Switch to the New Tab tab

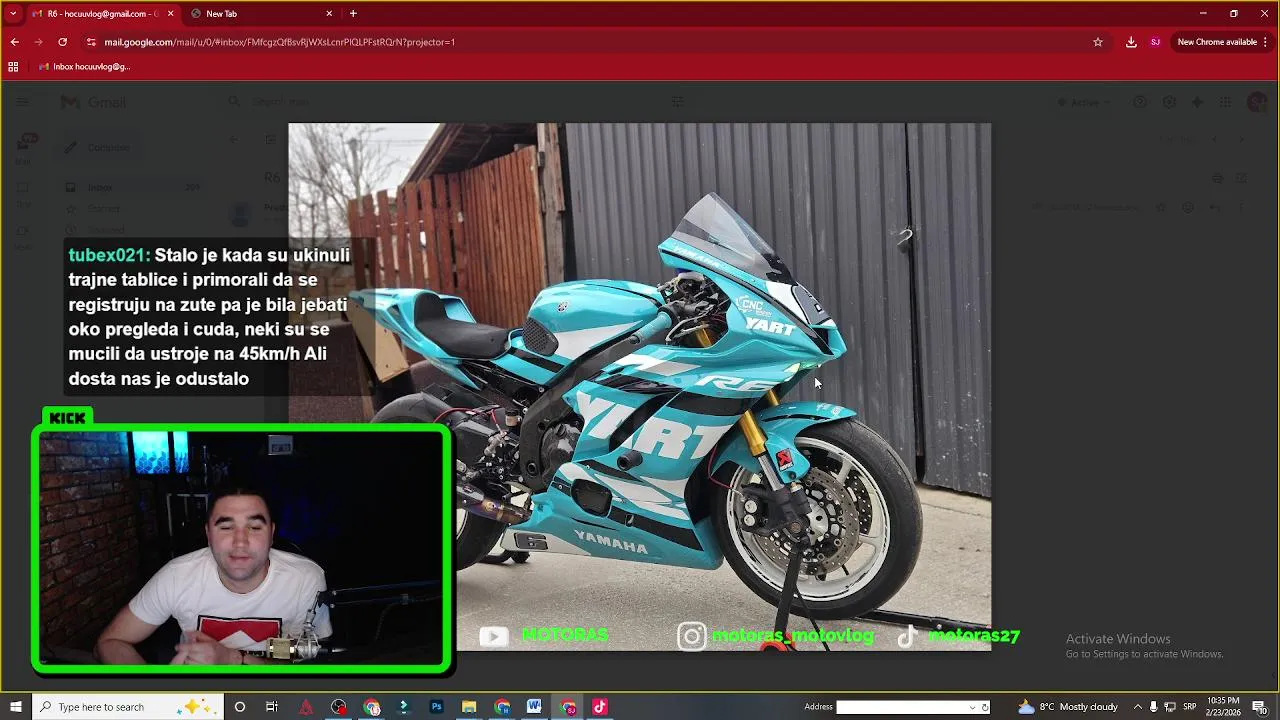pos(260,13)
